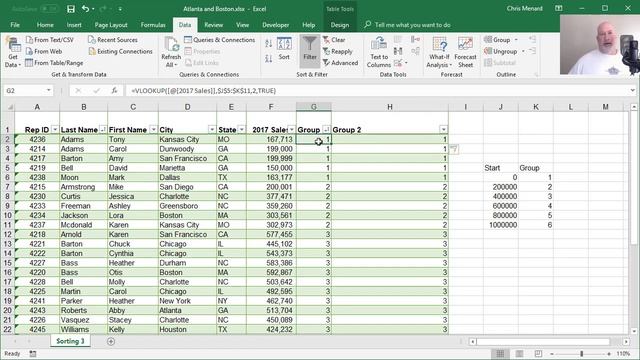The height and width of the screenshot is (360, 640).
Task: Launch Text to Columns
Action: tap(379, 52)
